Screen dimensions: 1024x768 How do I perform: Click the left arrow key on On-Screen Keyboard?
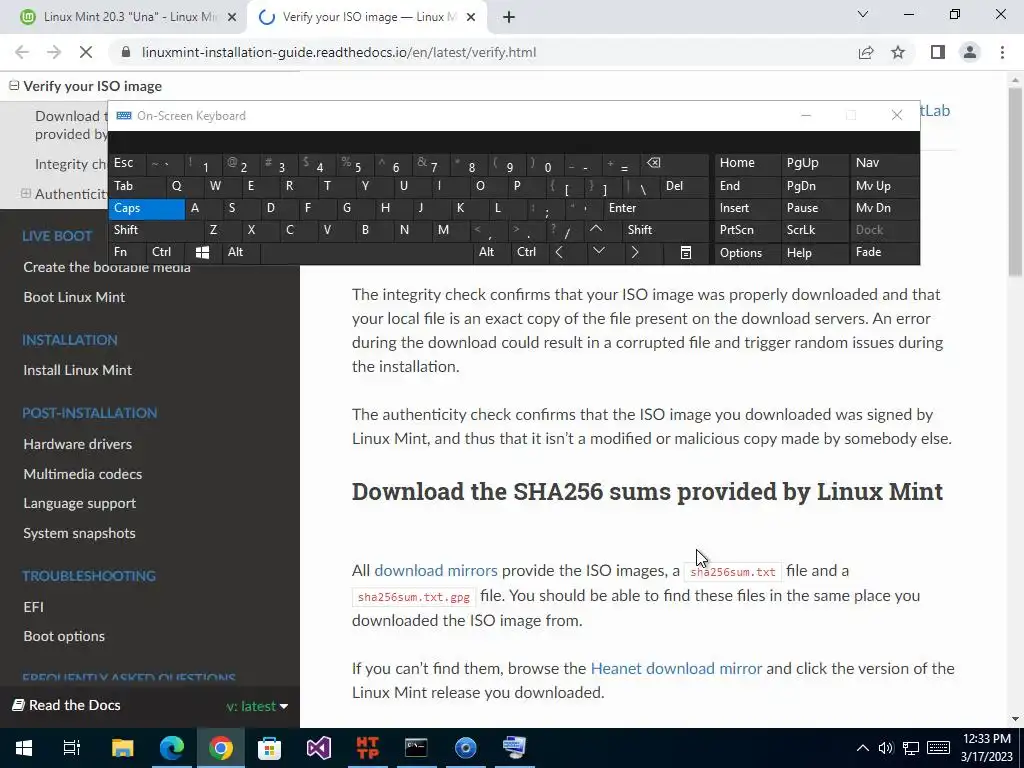click(x=560, y=252)
